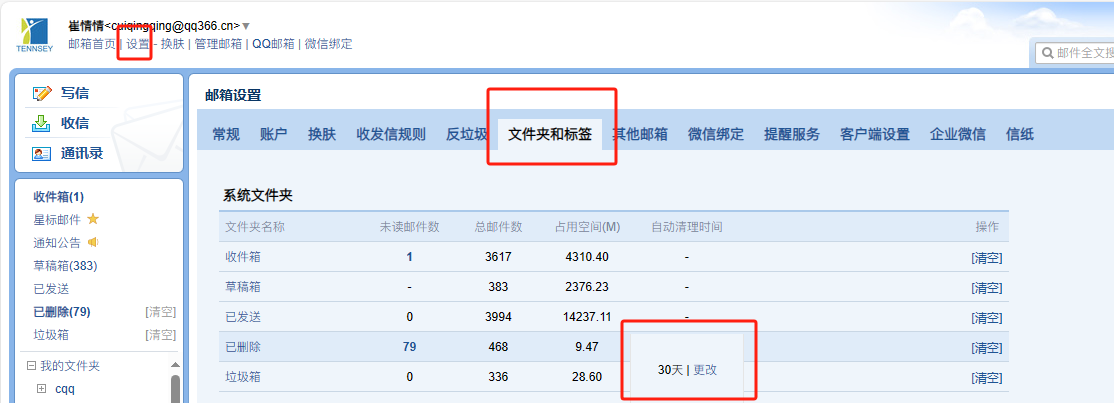Click the star icon beside 星标邮件

click(93, 219)
